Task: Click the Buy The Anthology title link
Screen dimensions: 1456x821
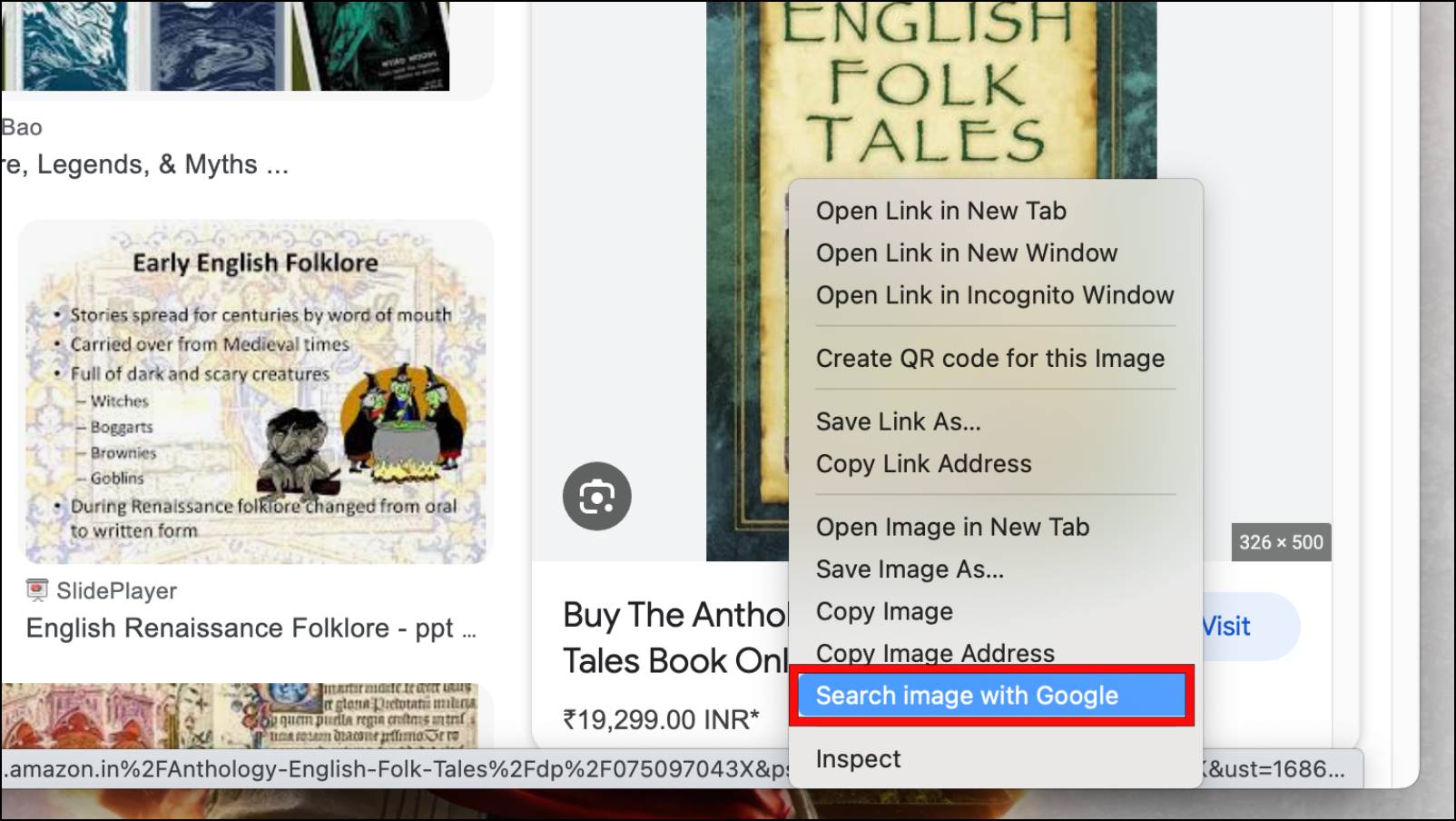Action: point(675,638)
